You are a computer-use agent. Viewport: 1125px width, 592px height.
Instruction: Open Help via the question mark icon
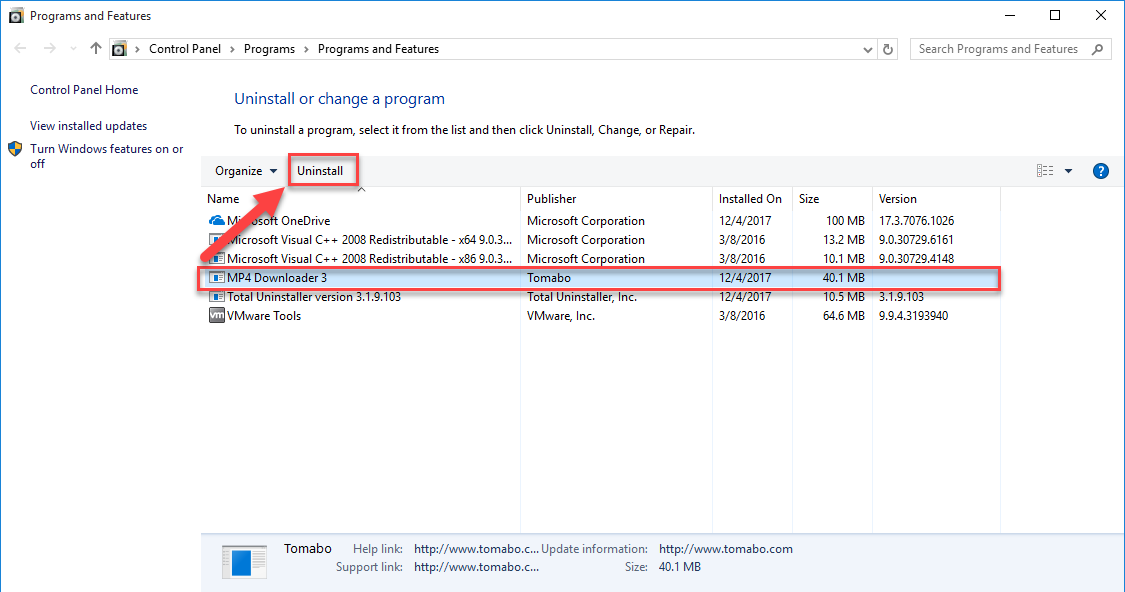pyautogui.click(x=1100, y=170)
